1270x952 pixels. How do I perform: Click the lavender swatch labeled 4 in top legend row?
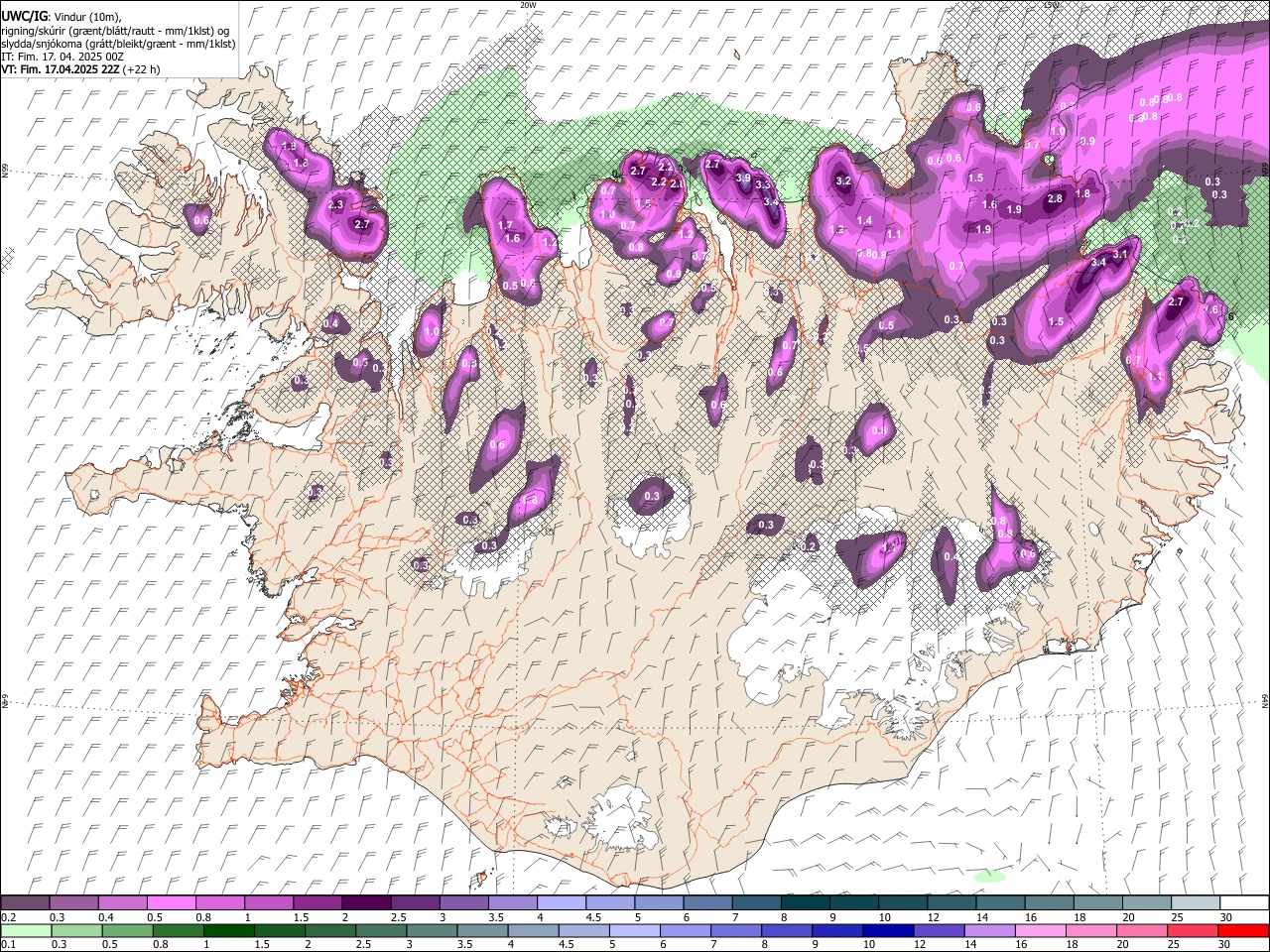pyautogui.click(x=561, y=903)
